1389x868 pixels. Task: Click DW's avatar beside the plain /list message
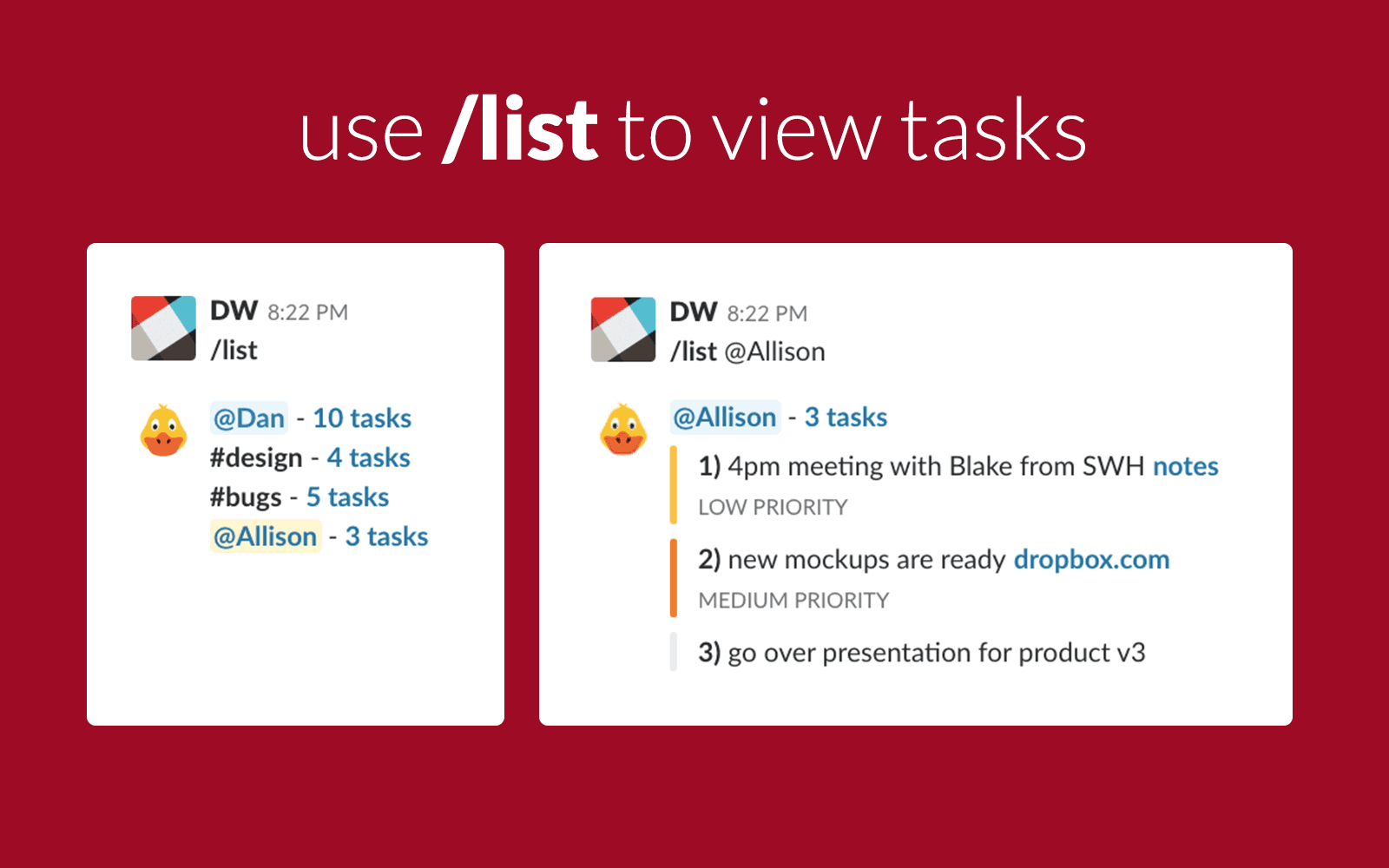click(x=163, y=328)
